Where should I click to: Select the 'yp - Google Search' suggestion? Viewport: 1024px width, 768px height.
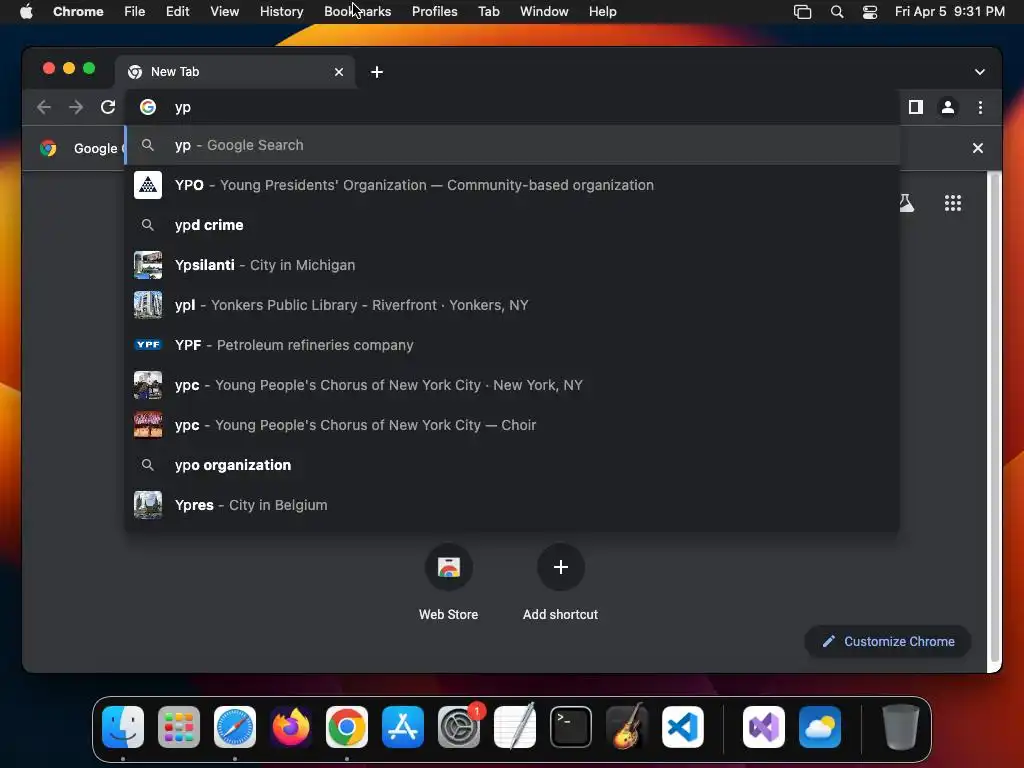(512, 145)
